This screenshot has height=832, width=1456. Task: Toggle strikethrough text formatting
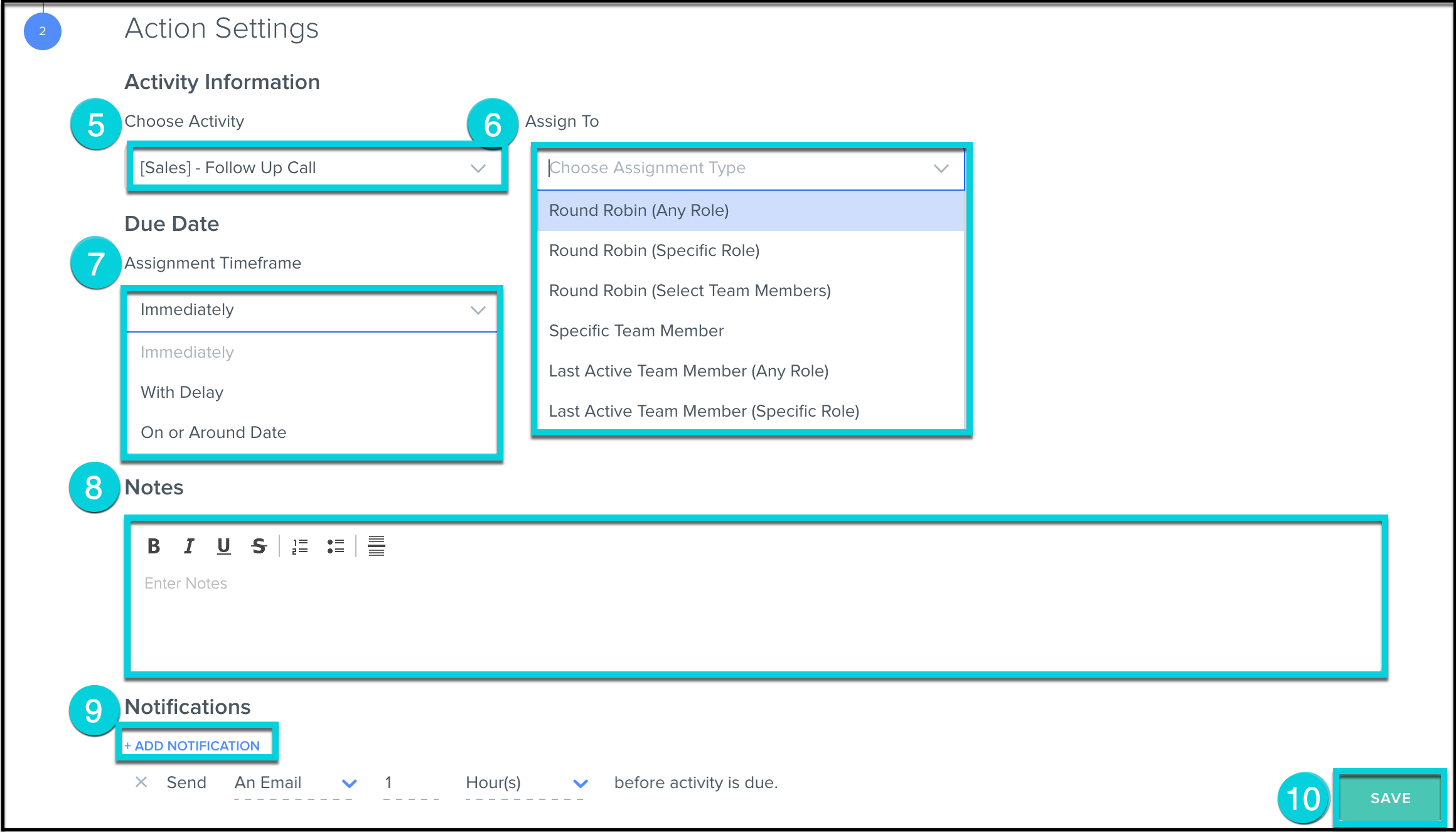click(259, 546)
